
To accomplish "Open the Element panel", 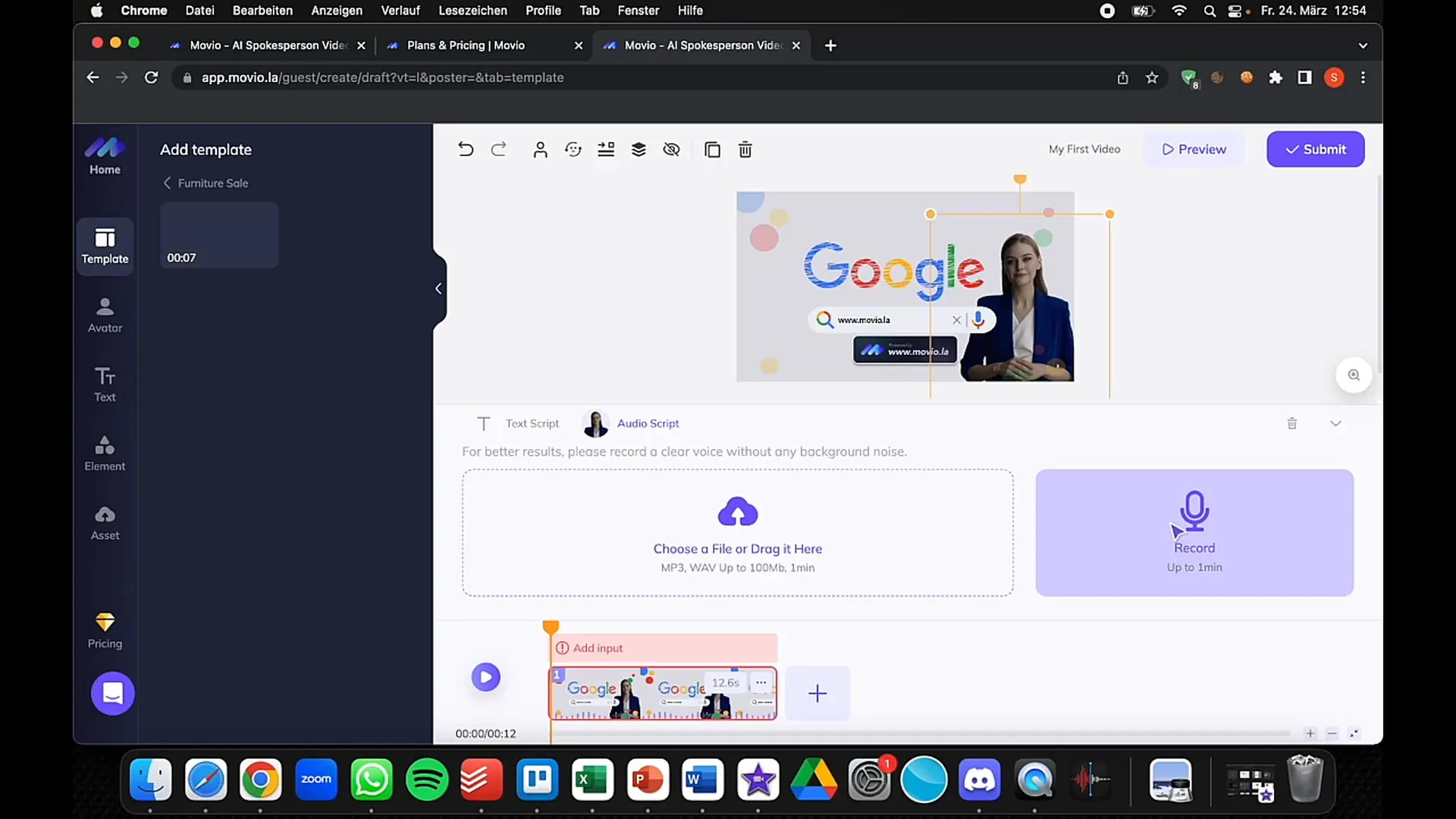I will click(104, 453).
